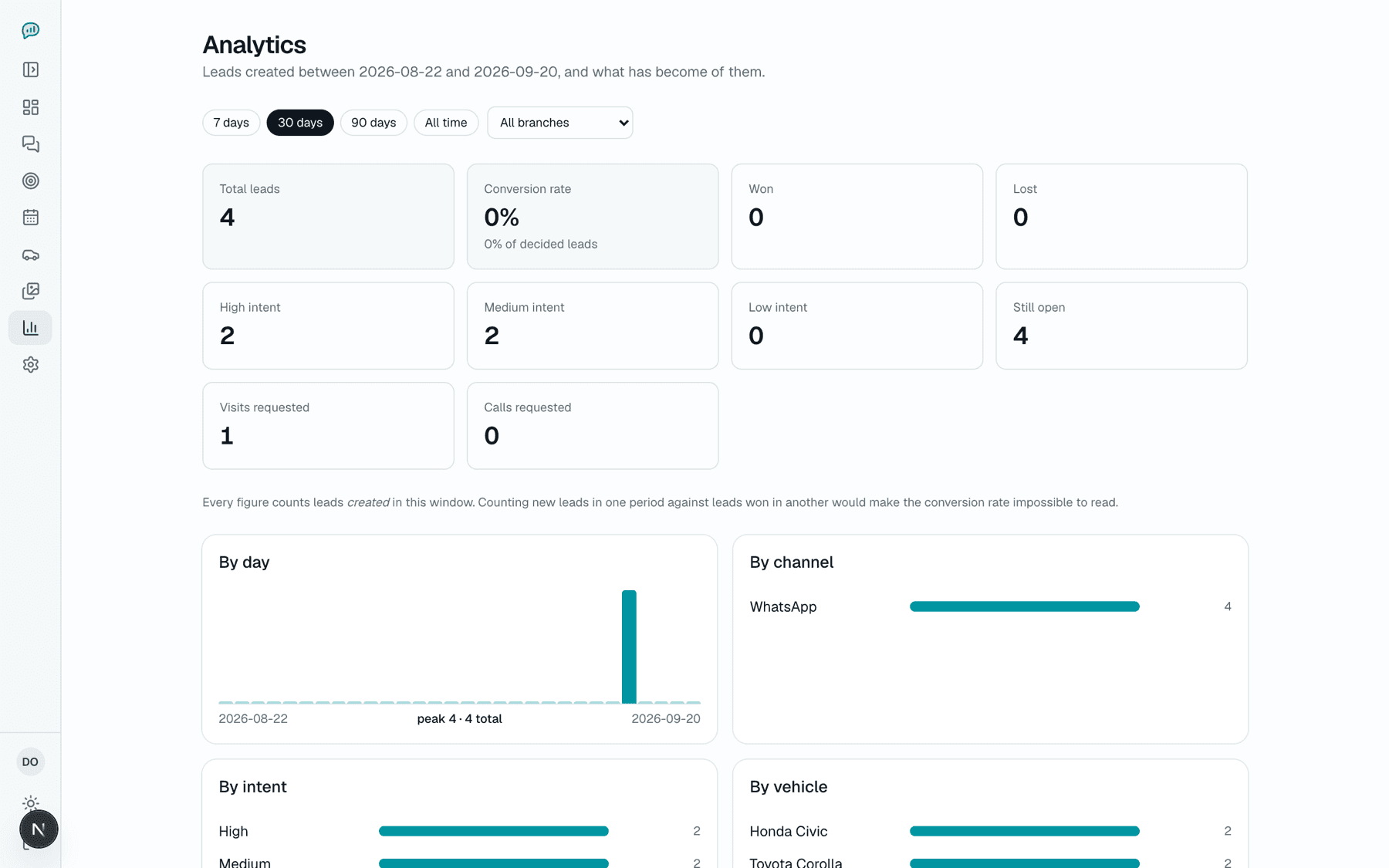Open the analytics bar chart icon
Viewport: 1389px width, 868px height.
[30, 328]
